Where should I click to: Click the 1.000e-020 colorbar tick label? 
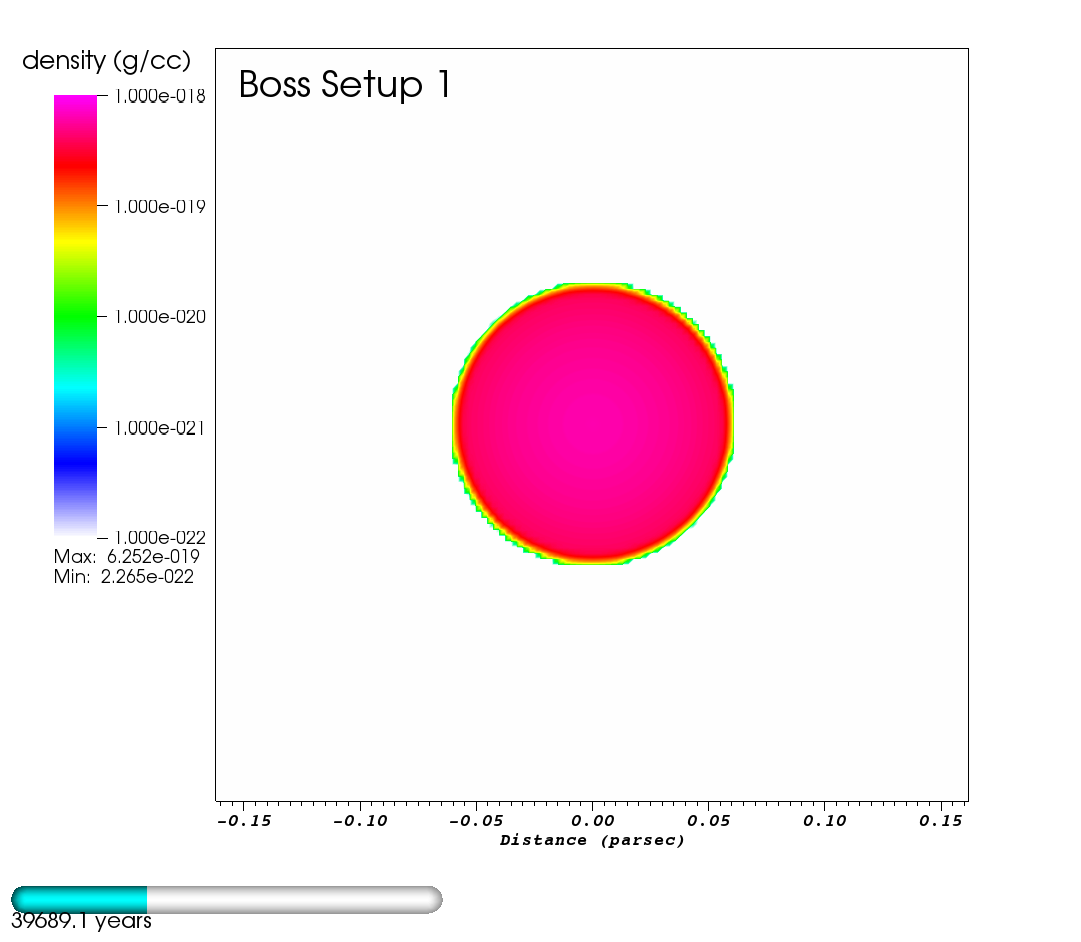tap(159, 317)
